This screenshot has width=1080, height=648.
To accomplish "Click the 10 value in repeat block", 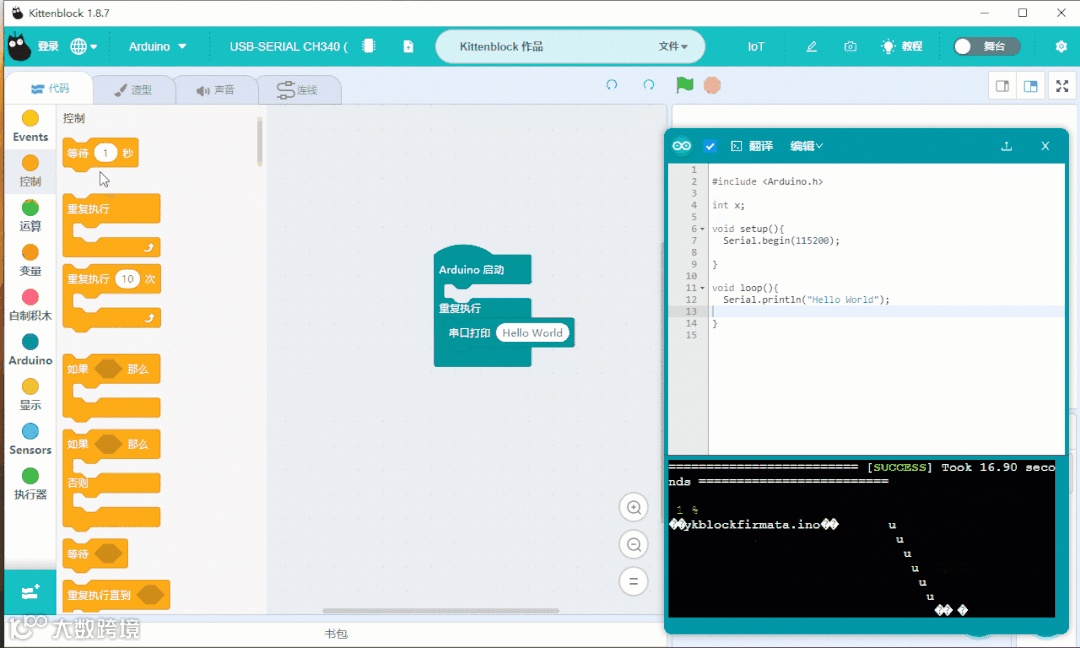I will pyautogui.click(x=127, y=279).
